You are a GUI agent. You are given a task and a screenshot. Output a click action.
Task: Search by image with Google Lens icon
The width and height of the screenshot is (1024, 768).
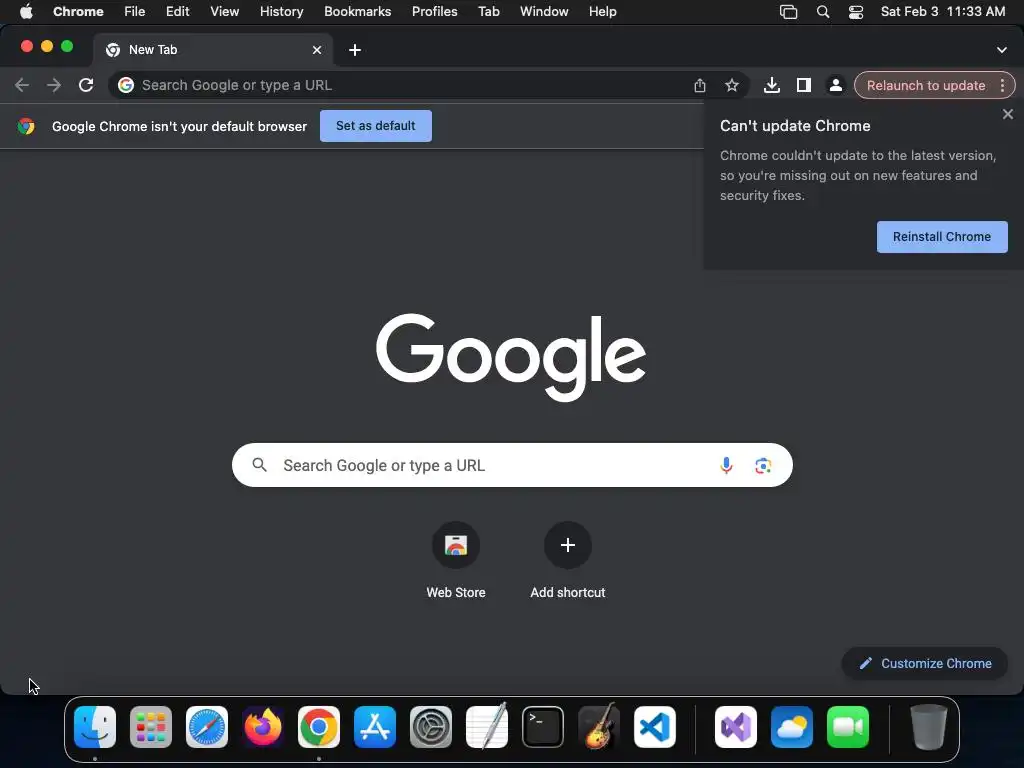763,465
